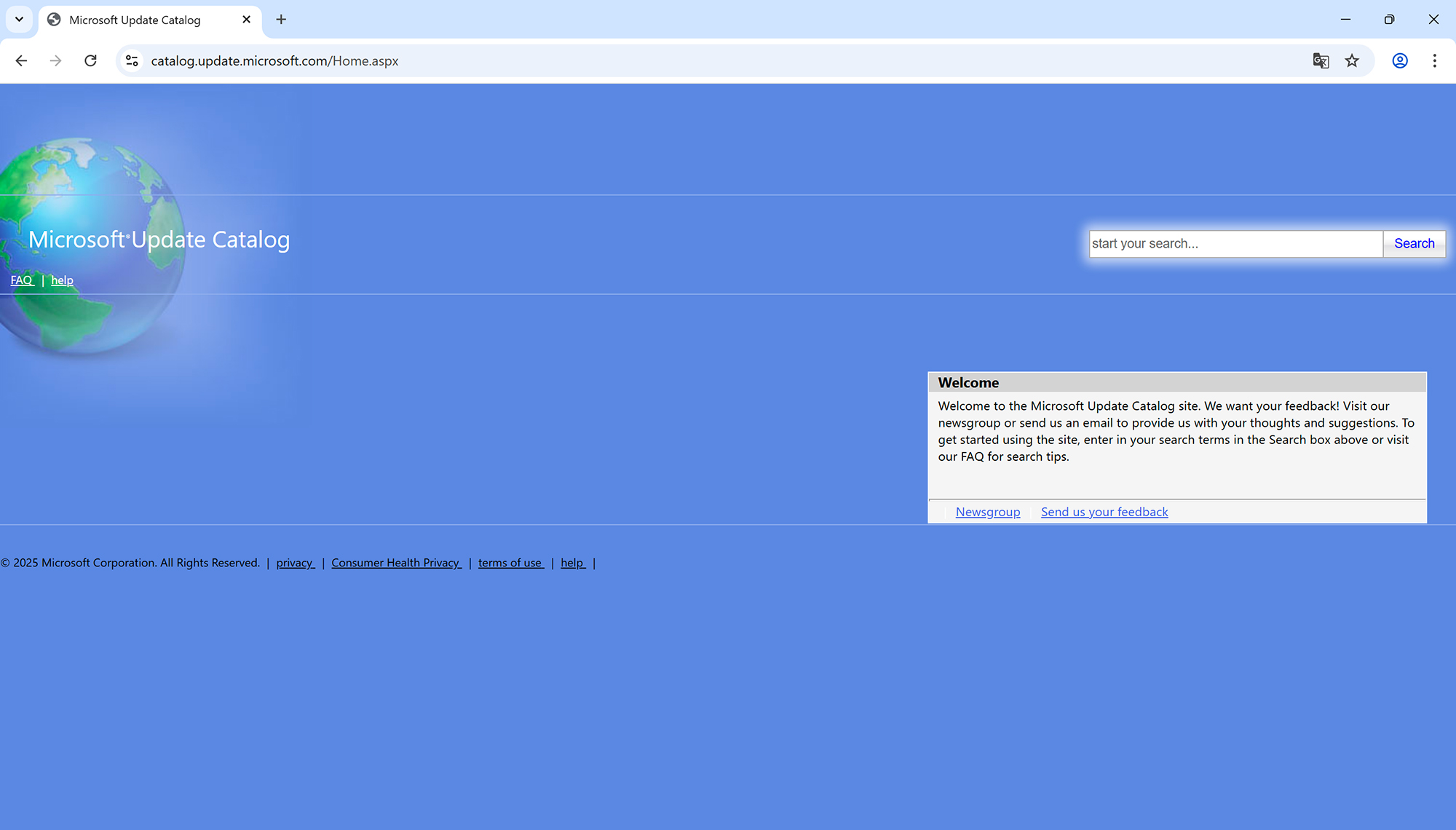Open a new browser tab
Image resolution: width=1456 pixels, height=830 pixels.
coord(281,20)
